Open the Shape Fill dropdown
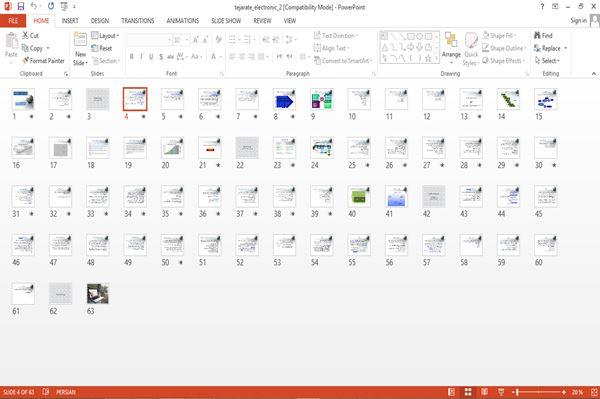The image size is (600, 399). (x=499, y=36)
